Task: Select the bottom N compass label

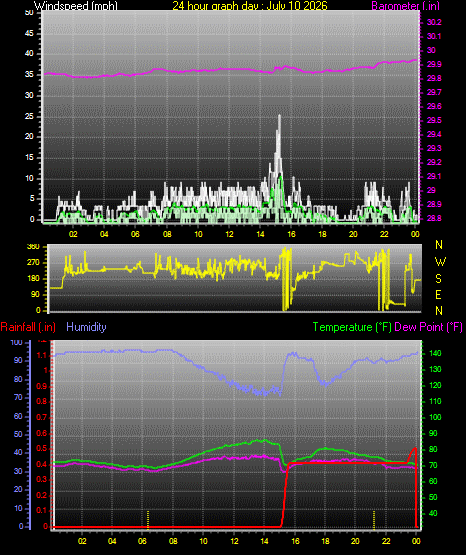Action: tap(439, 310)
